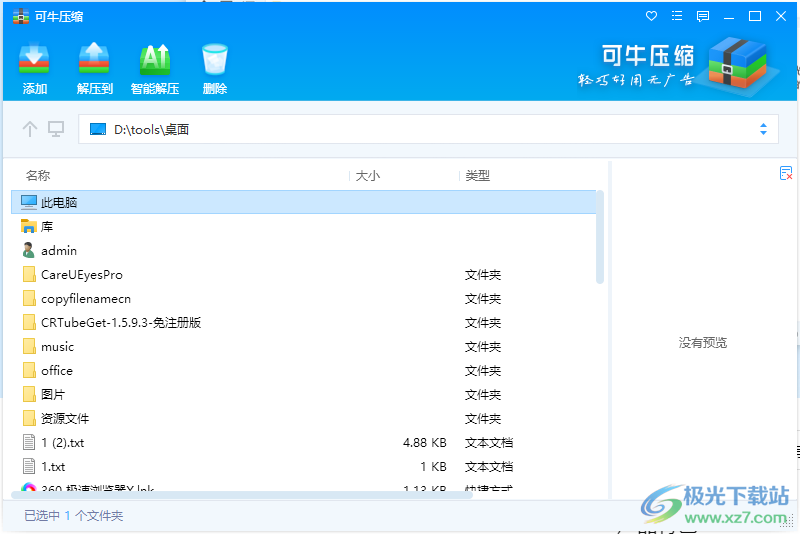Select the CareUEyesPro folder name
The height and width of the screenshot is (534, 800).
tap(82, 274)
